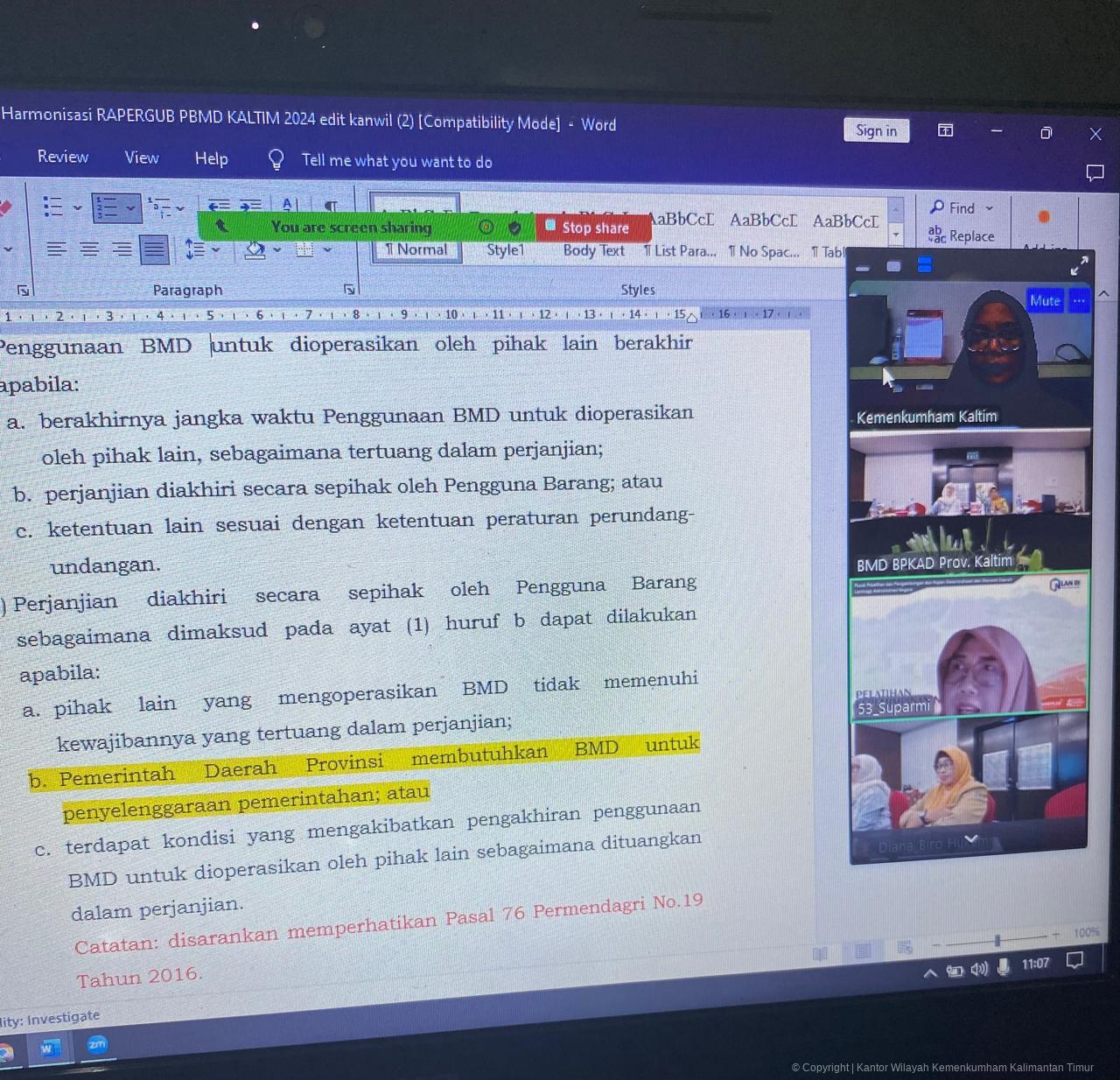1120x1080 pixels.
Task: Apply paragraph borders
Action: 304,250
